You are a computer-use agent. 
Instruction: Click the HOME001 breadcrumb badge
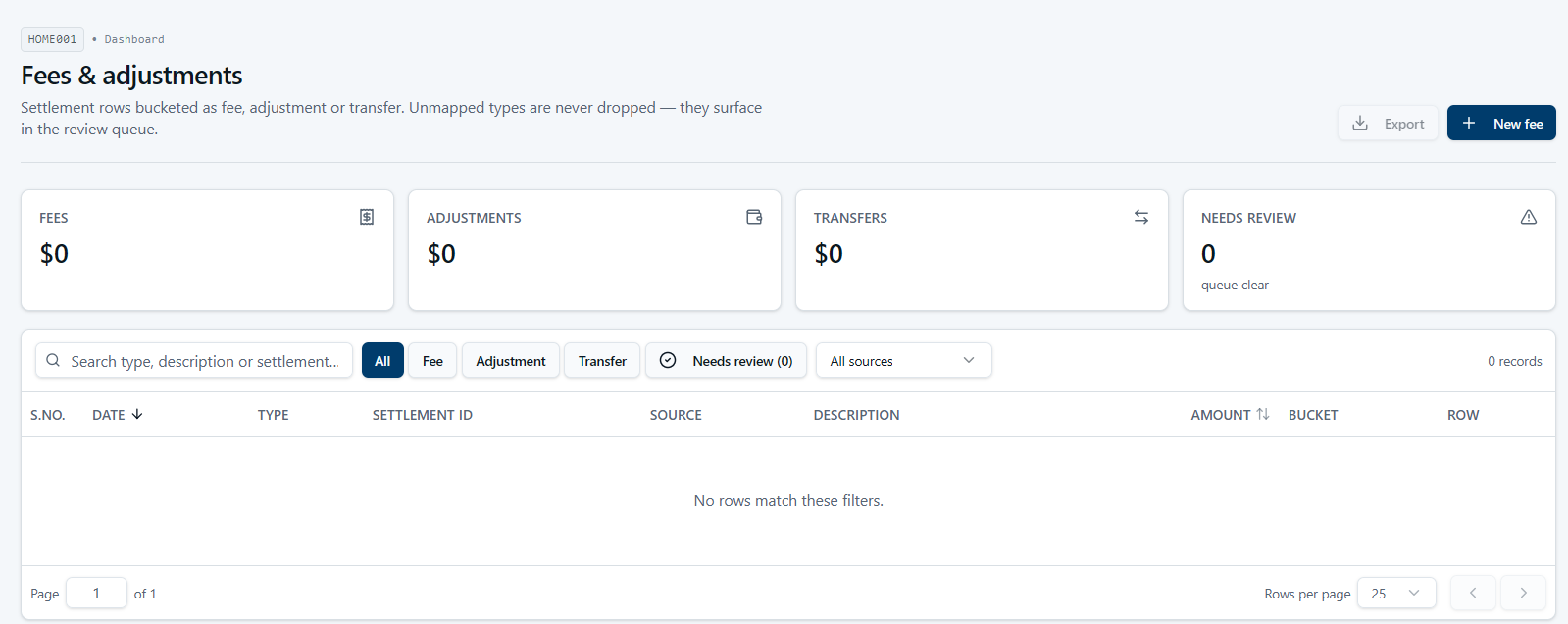52,39
